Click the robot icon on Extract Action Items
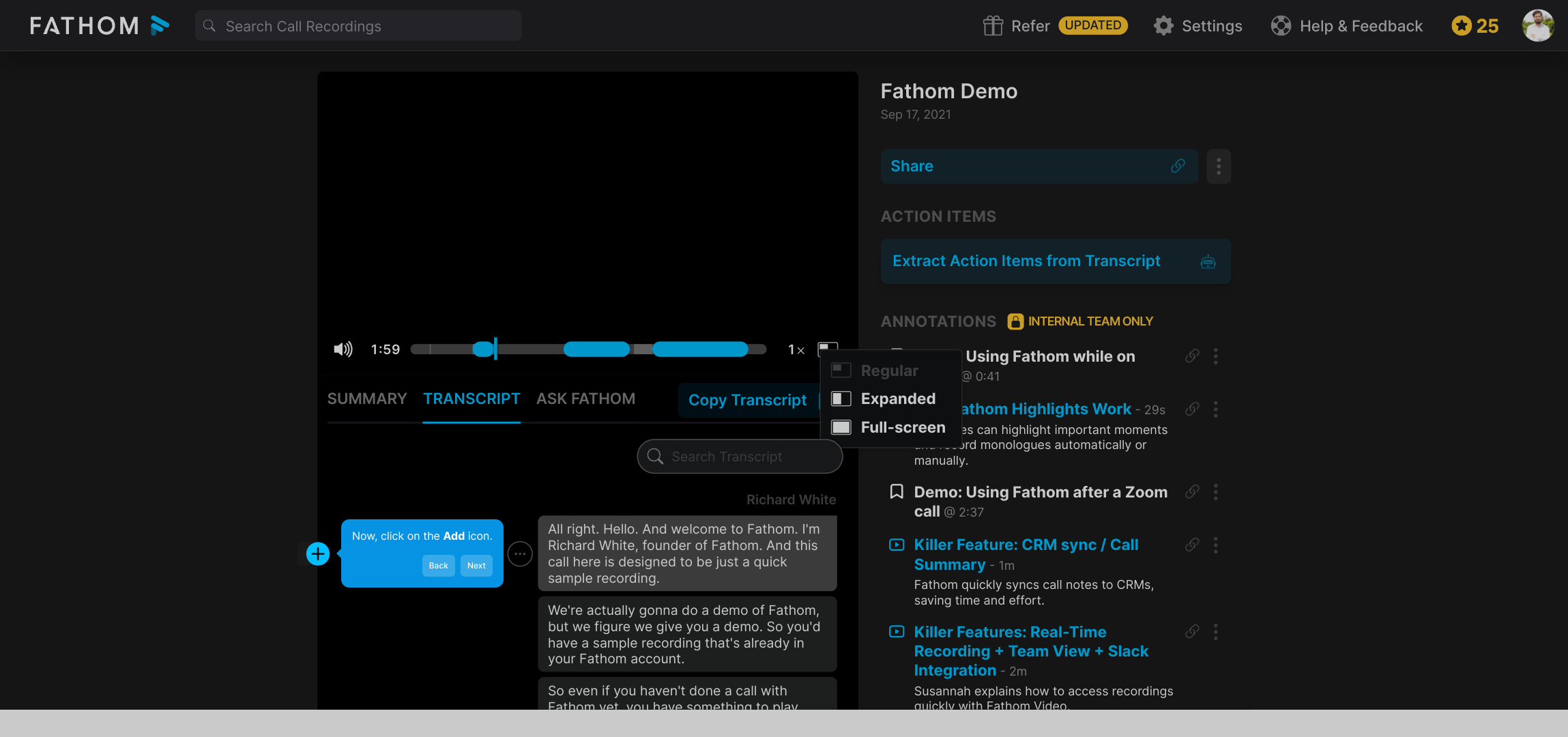Screen dimensions: 1568x737 click(1208, 261)
